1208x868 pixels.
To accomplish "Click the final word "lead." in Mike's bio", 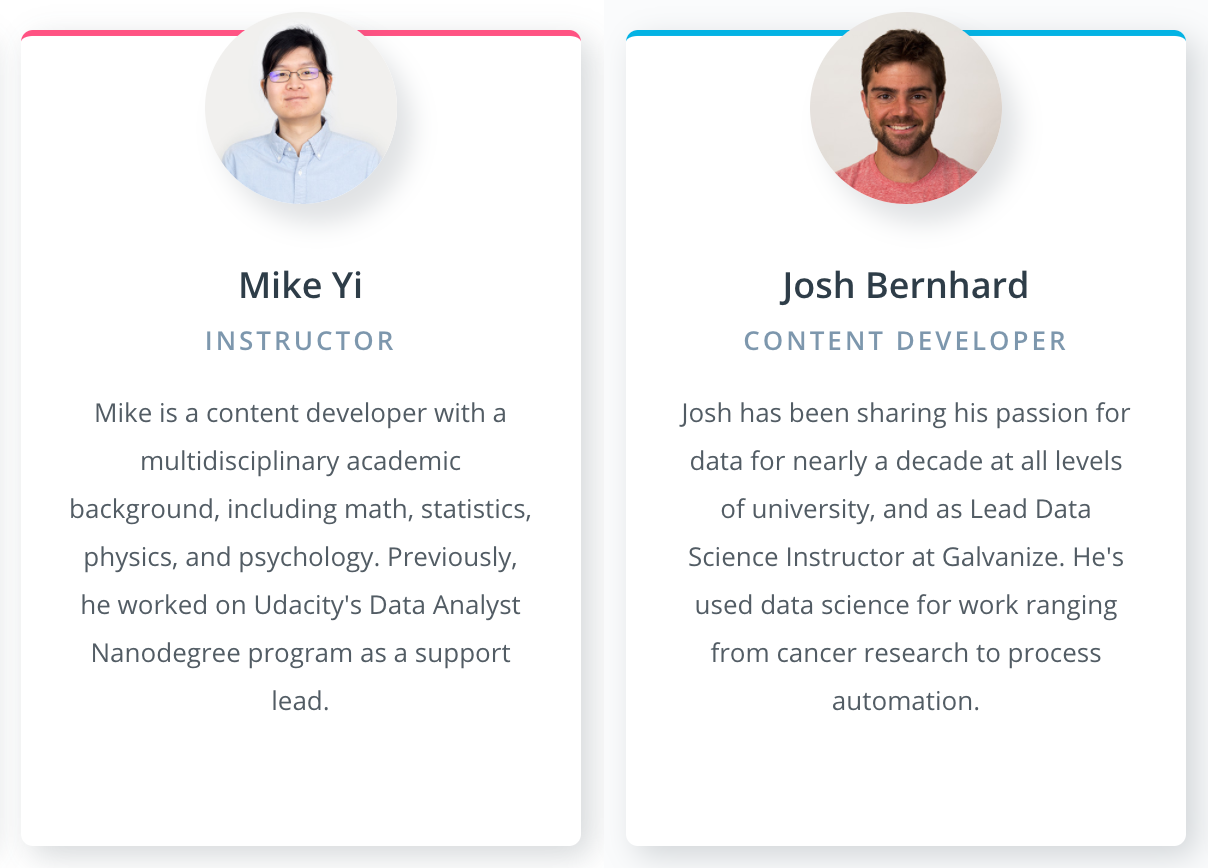I will pos(301,701).
